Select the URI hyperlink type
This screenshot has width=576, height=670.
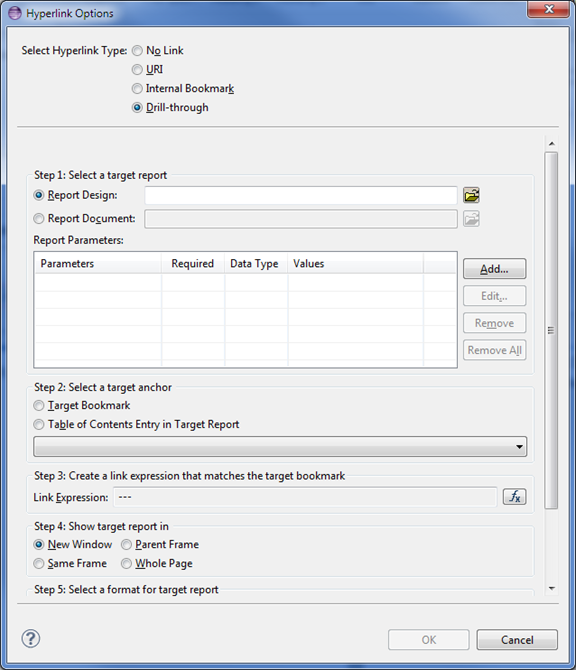[x=137, y=70]
